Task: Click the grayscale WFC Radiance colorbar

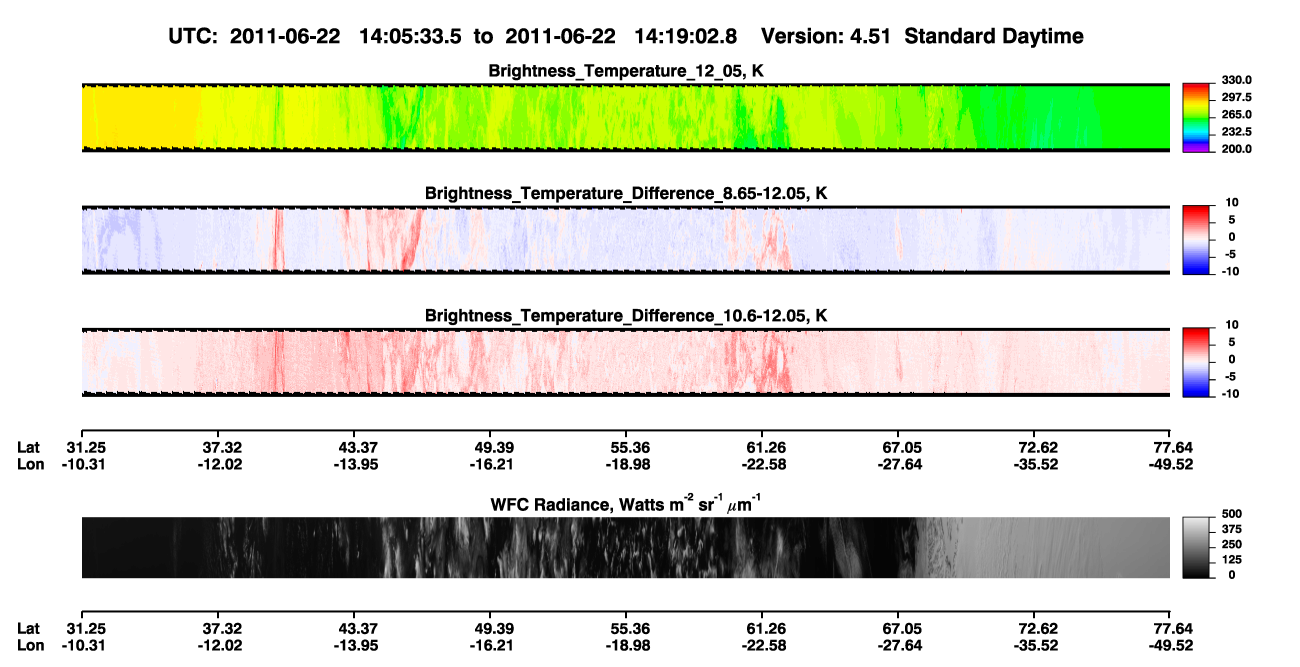Action: point(1196,547)
